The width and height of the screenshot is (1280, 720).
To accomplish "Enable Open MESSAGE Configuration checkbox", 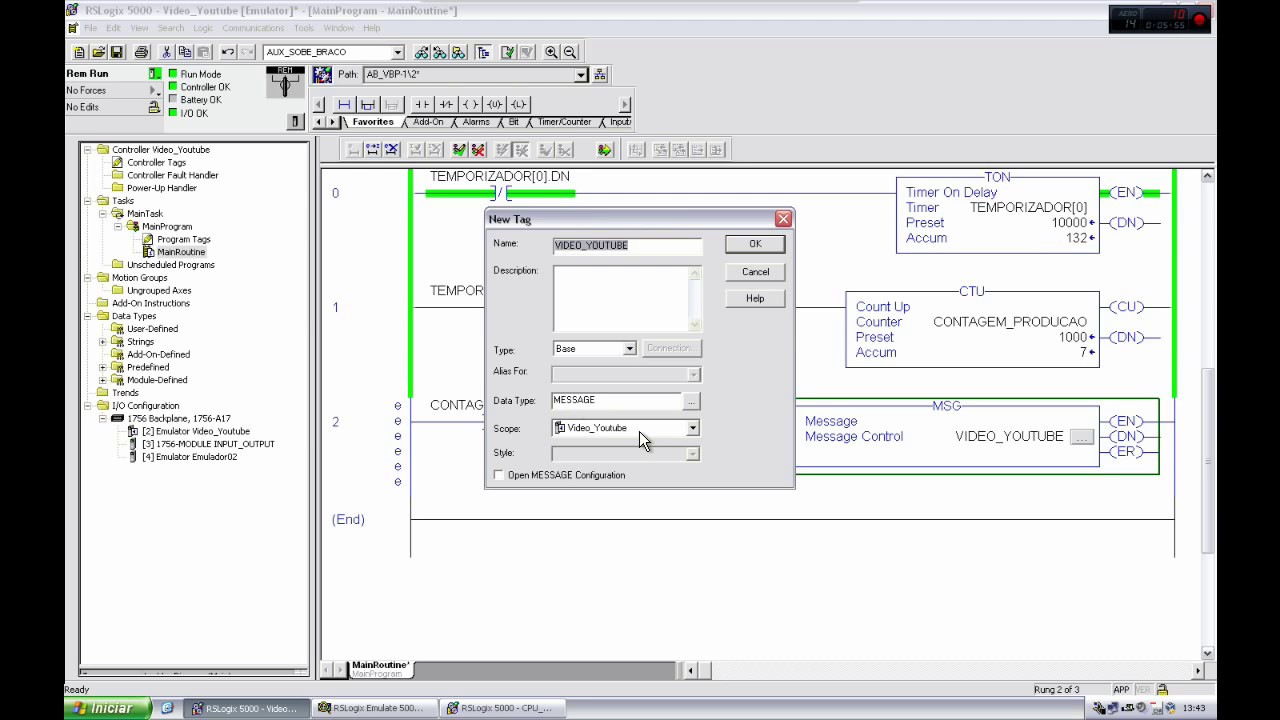I will tap(499, 475).
